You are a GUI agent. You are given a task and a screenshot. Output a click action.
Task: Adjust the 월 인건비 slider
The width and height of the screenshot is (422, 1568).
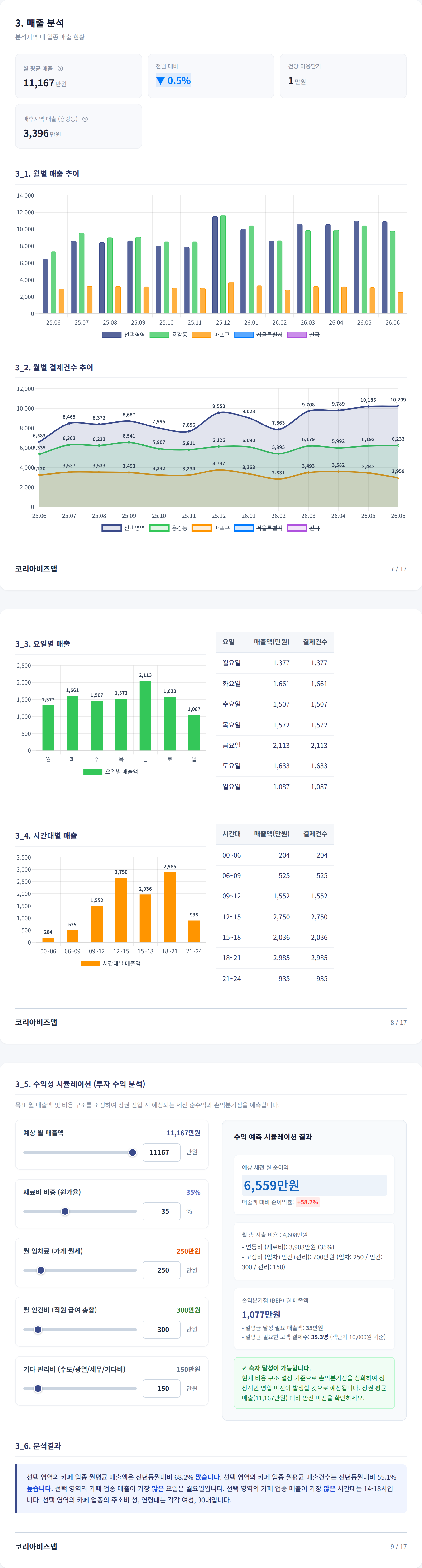coord(80,1329)
